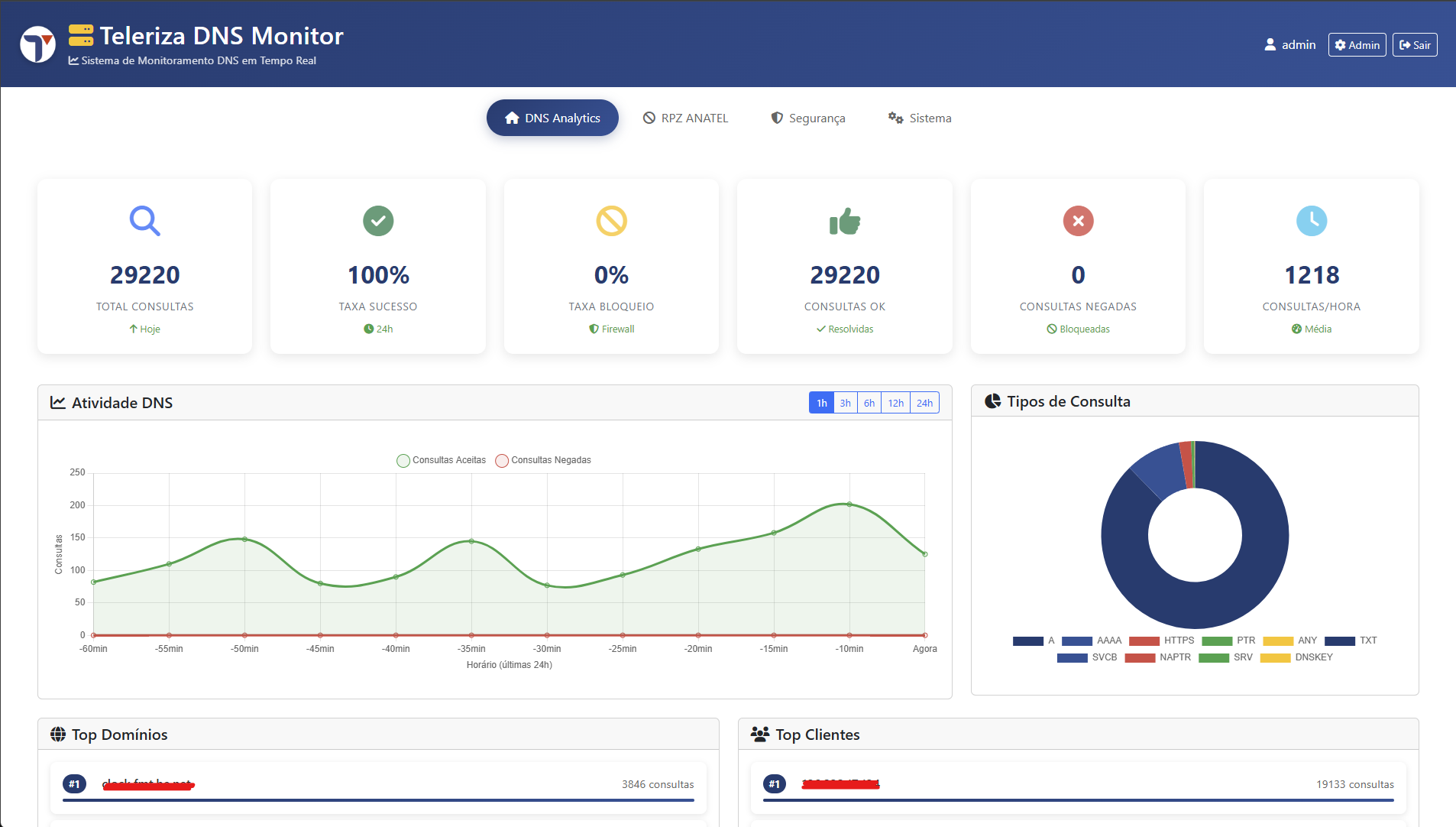Click the AAAA legend color swatch
This screenshot has width=1456, height=827.
tap(1076, 641)
